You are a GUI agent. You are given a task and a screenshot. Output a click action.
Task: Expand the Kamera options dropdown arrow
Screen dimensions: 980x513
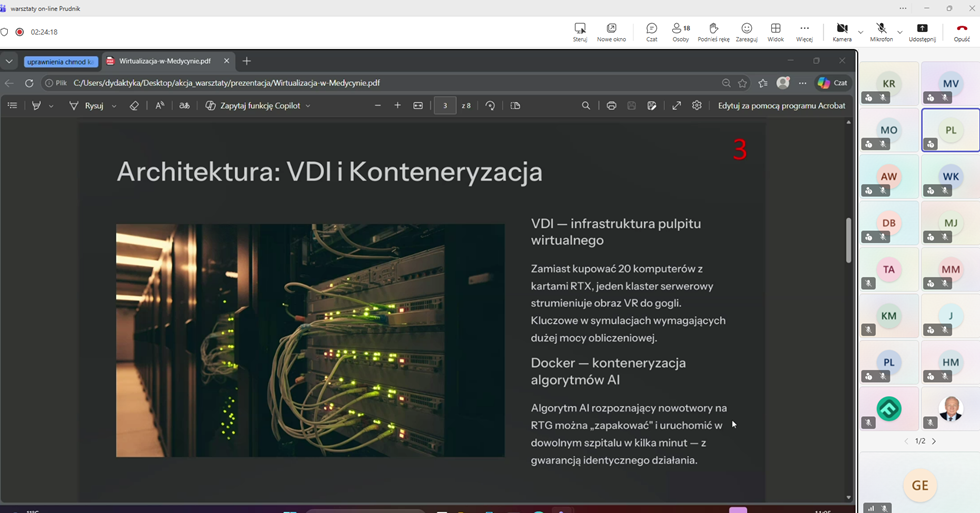pyautogui.click(x=860, y=32)
